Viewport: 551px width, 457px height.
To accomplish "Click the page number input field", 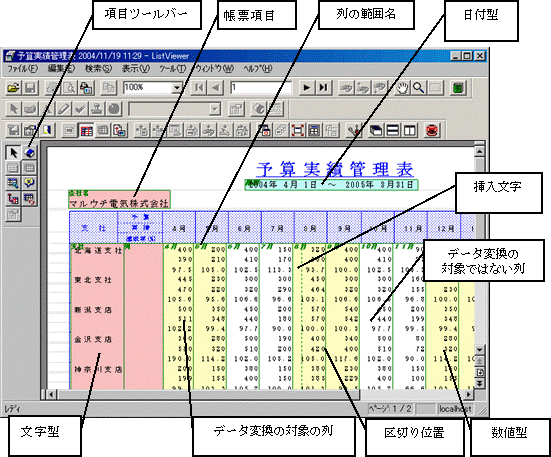I will click(261, 87).
